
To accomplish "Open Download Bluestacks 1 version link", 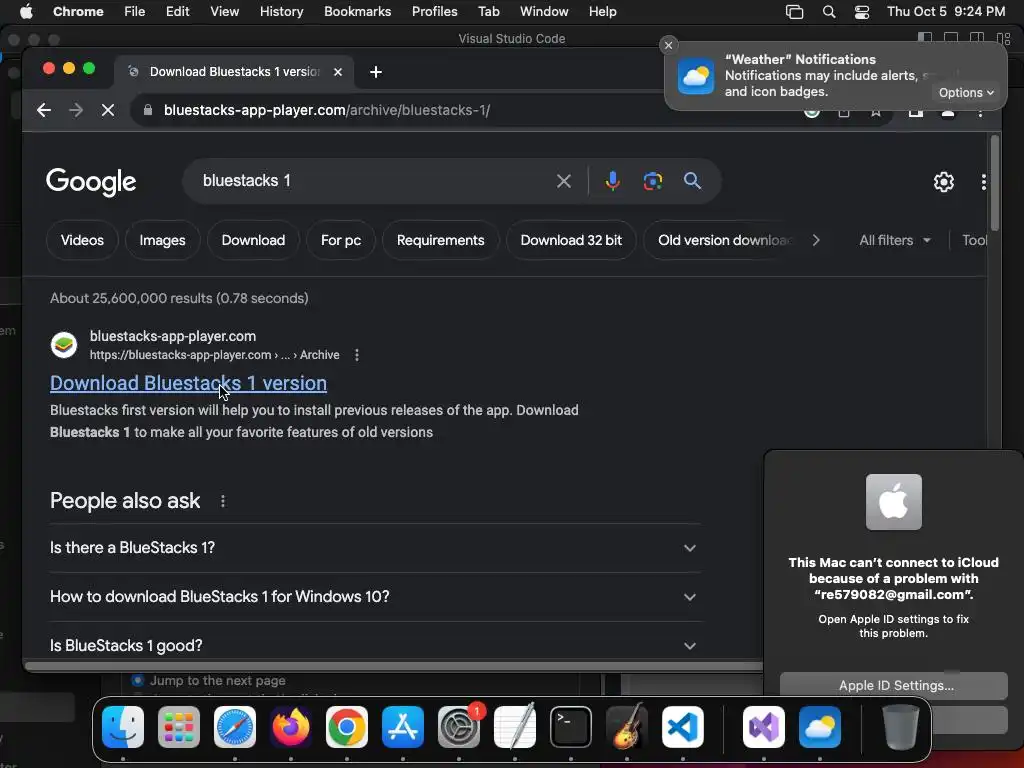I will click(x=188, y=383).
